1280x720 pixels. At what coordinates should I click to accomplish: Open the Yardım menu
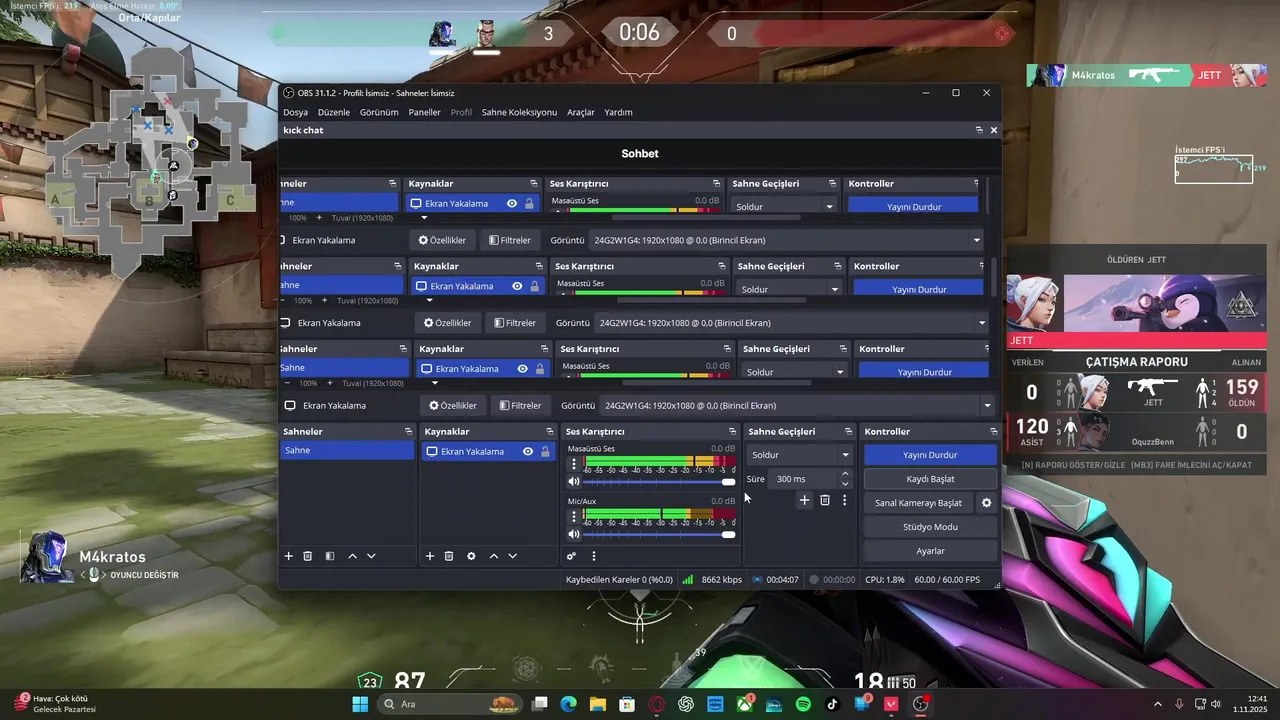(x=618, y=112)
